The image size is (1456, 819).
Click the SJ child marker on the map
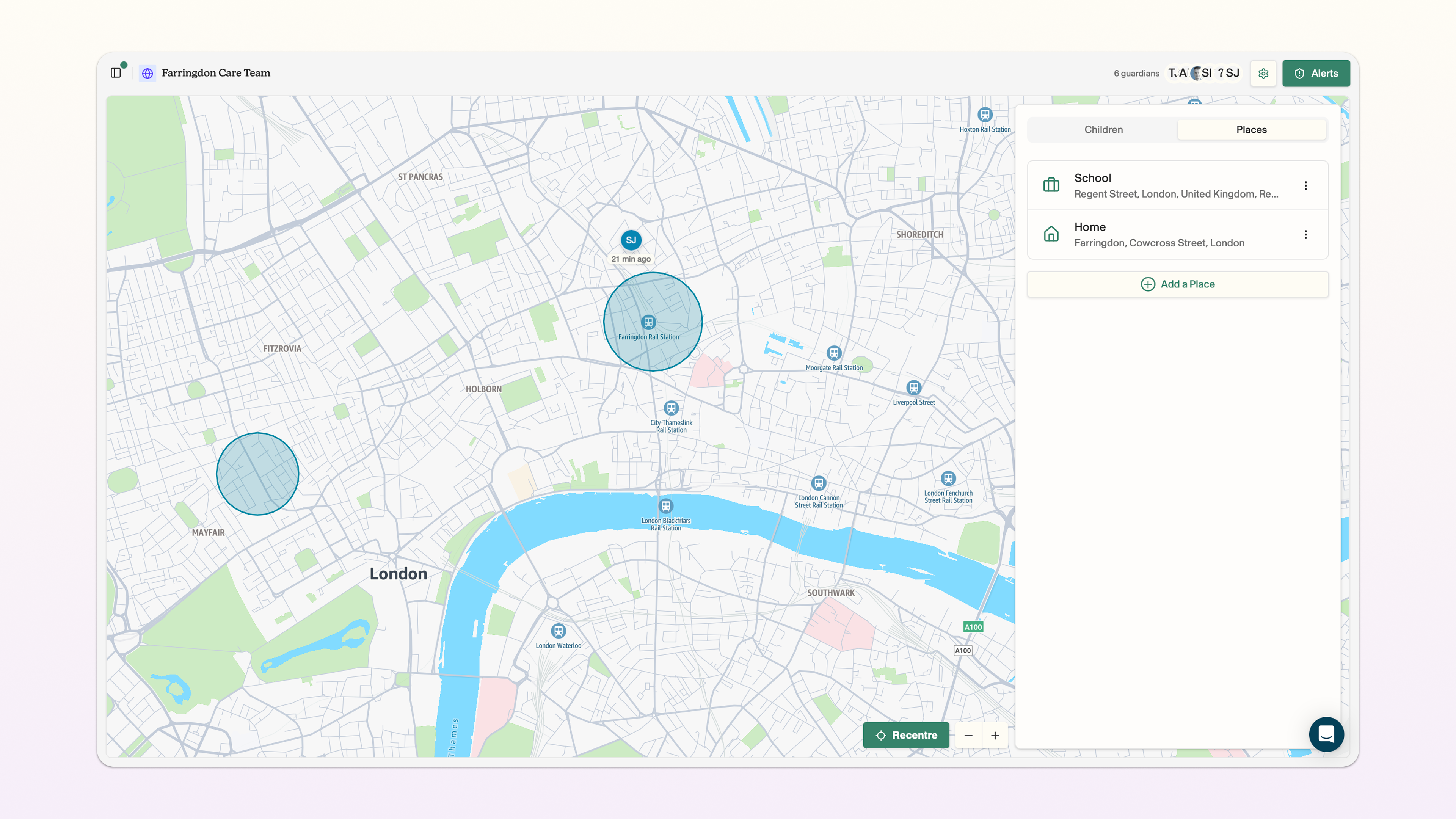point(631,240)
